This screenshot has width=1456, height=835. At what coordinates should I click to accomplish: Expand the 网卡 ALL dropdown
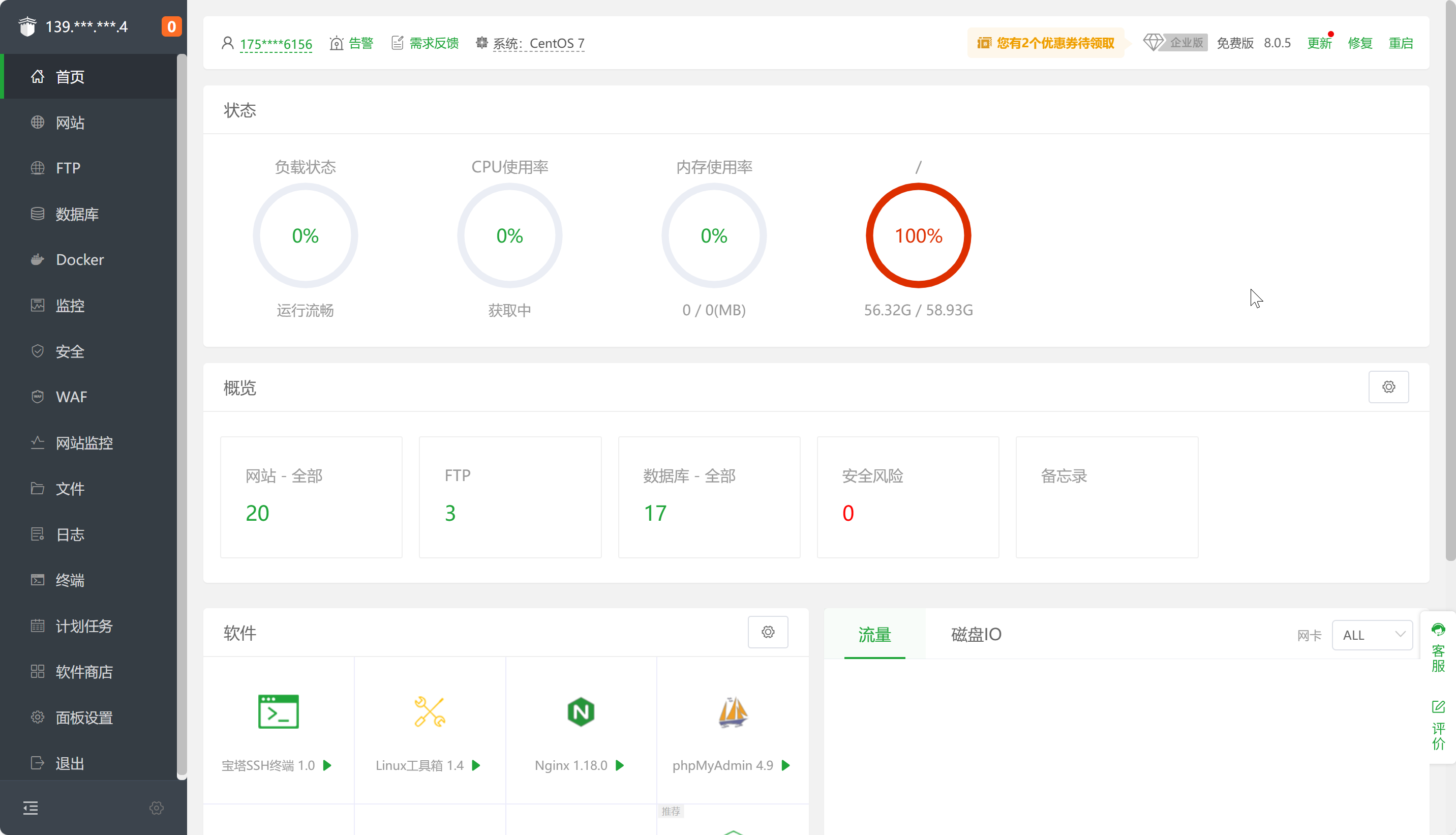(1372, 635)
